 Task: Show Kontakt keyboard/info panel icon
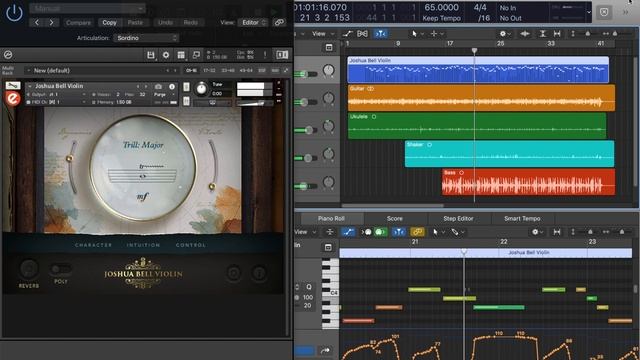282,55
